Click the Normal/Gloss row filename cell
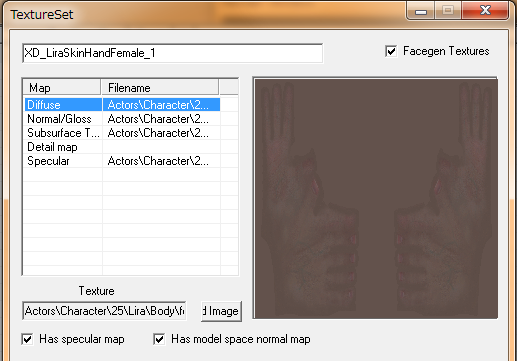This screenshot has width=517, height=361. [161, 119]
